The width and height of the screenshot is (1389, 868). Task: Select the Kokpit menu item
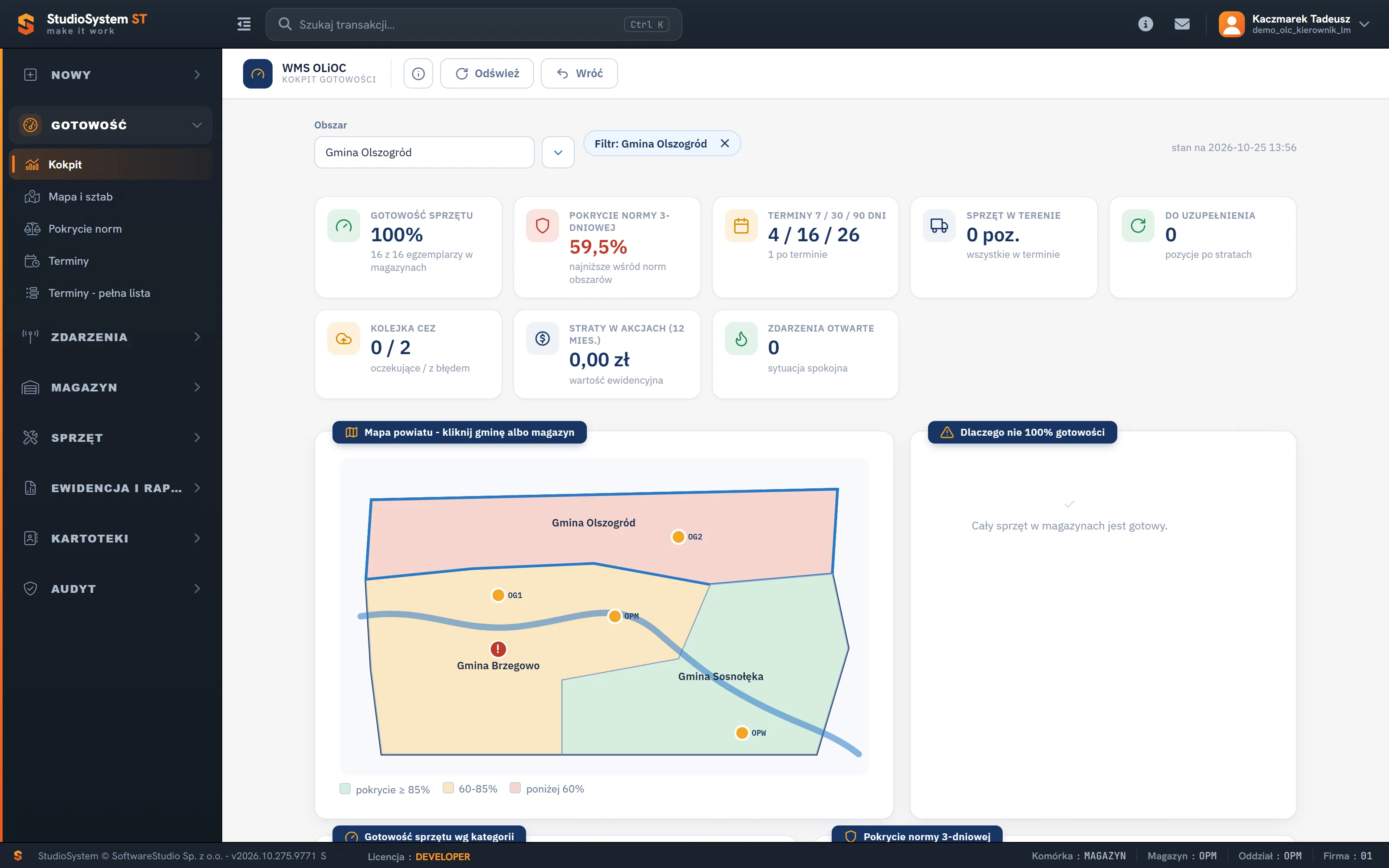tap(111, 165)
